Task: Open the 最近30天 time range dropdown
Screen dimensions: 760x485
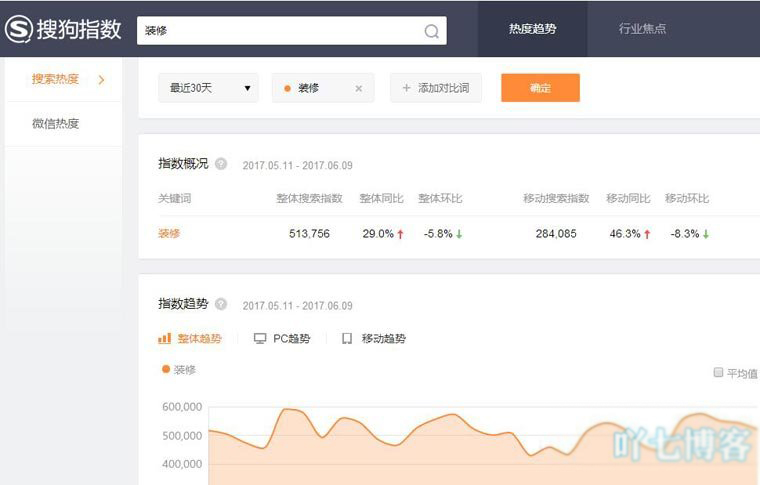Action: click(208, 88)
